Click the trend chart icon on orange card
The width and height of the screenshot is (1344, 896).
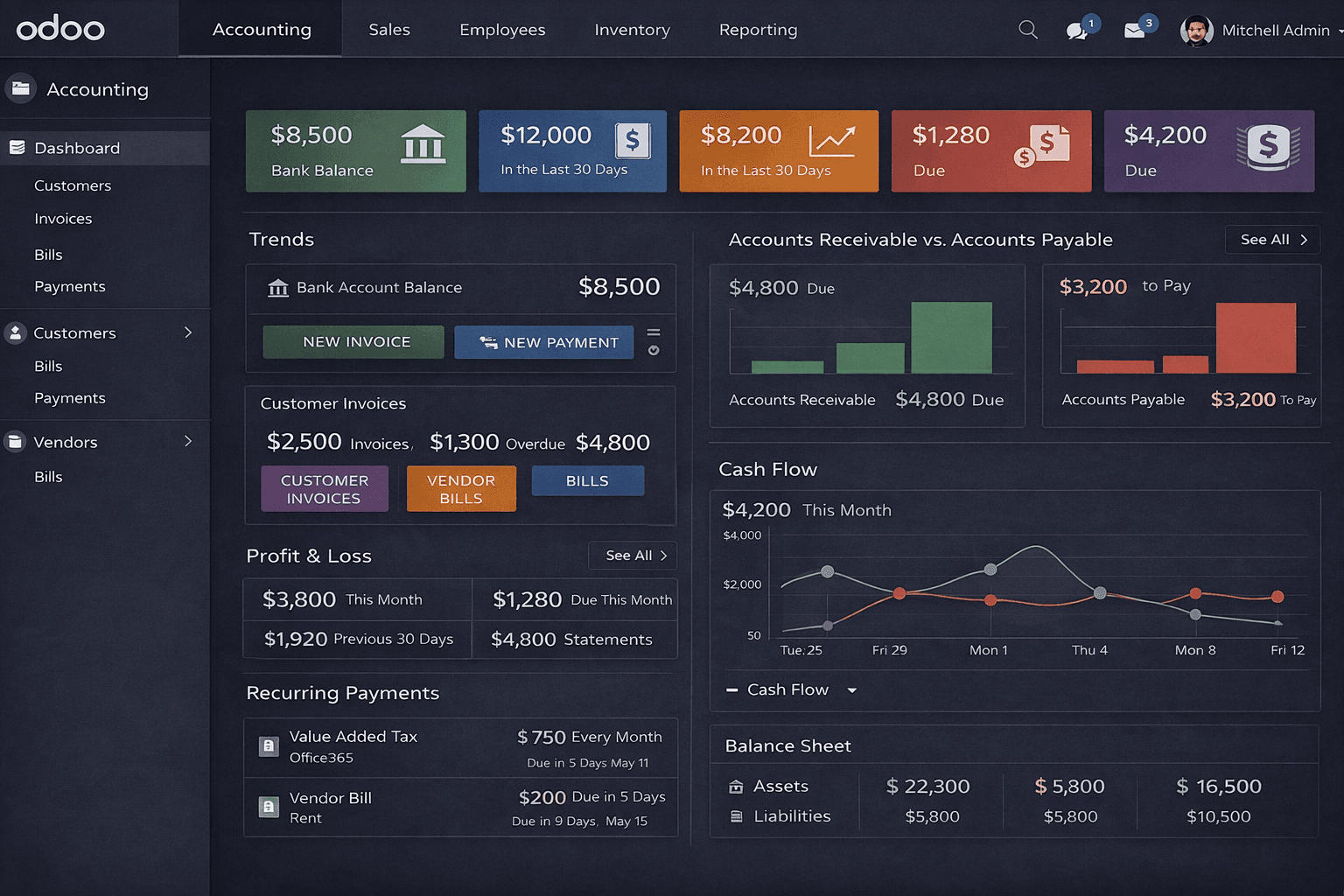pos(831,141)
